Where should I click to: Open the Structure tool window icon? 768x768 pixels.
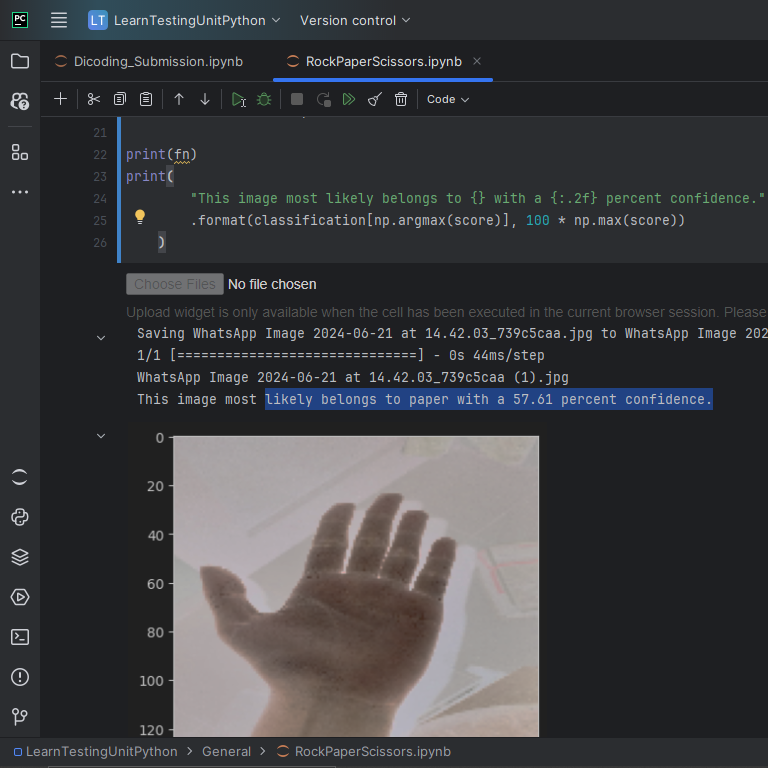click(20, 152)
